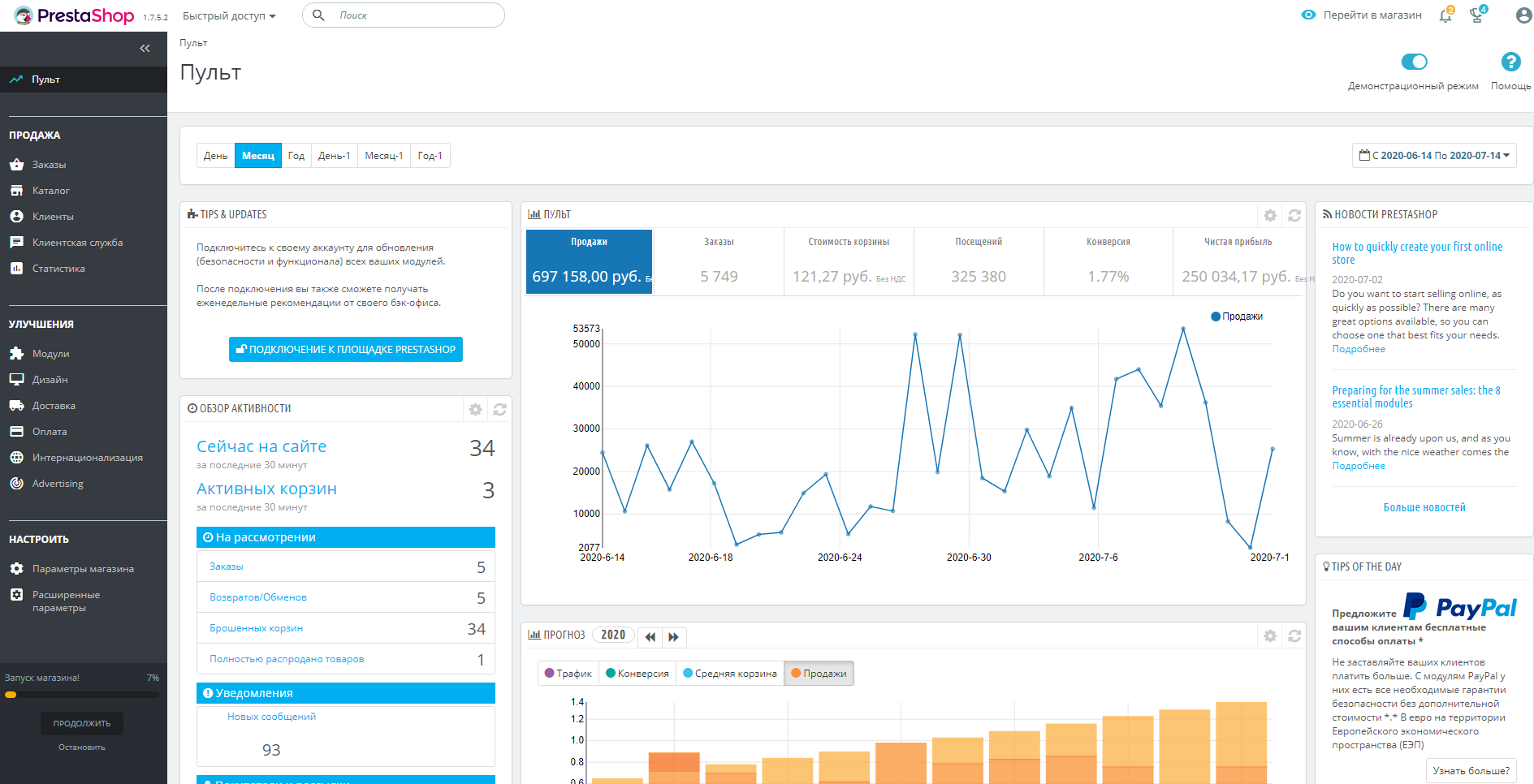Refresh the Пульт chart panel
The height and width of the screenshot is (784, 1534).
tap(1294, 215)
